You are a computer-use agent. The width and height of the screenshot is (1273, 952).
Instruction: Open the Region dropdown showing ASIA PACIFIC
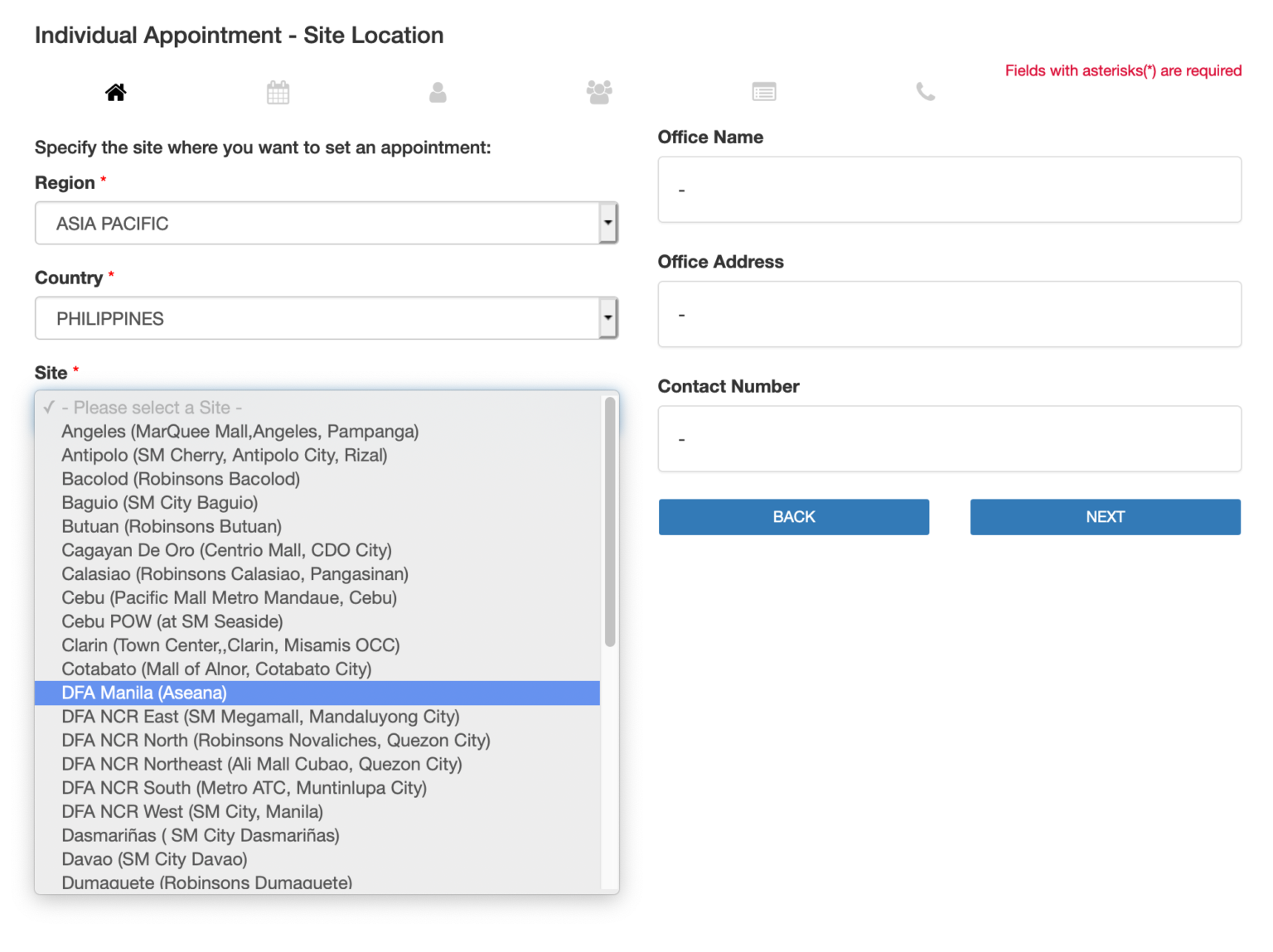[327, 223]
